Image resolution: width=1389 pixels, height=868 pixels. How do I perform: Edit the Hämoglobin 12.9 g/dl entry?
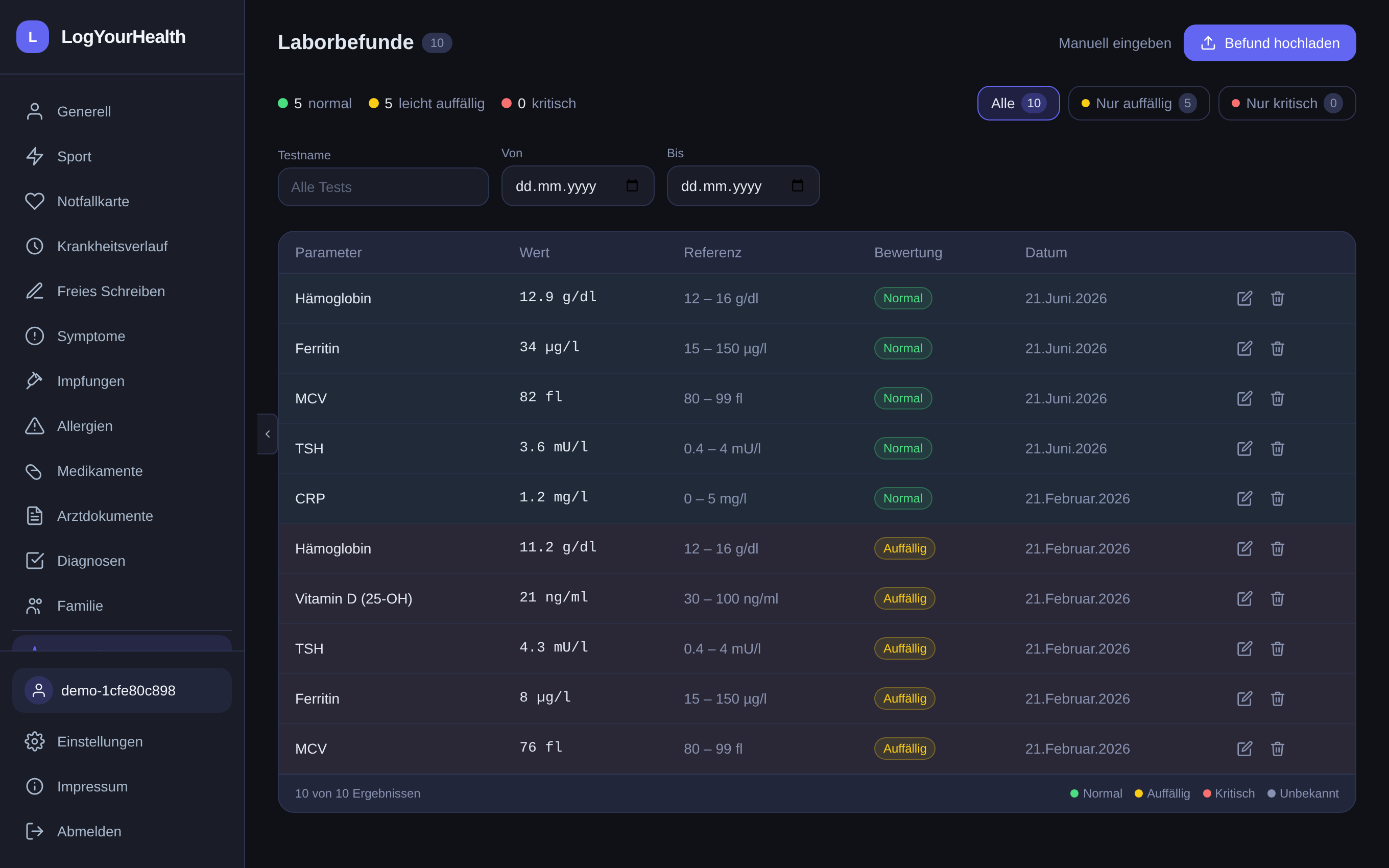pyautogui.click(x=1244, y=298)
